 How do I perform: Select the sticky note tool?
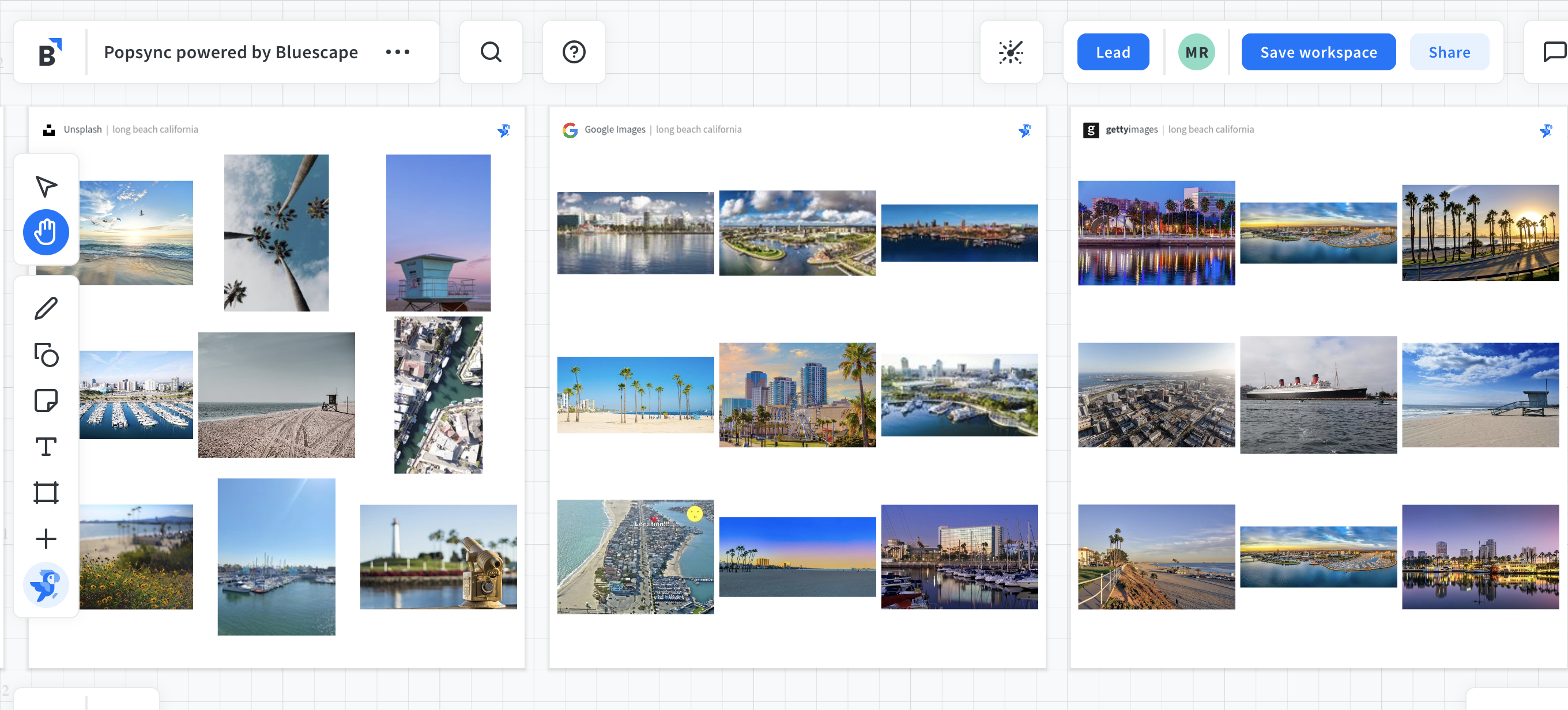click(x=46, y=401)
